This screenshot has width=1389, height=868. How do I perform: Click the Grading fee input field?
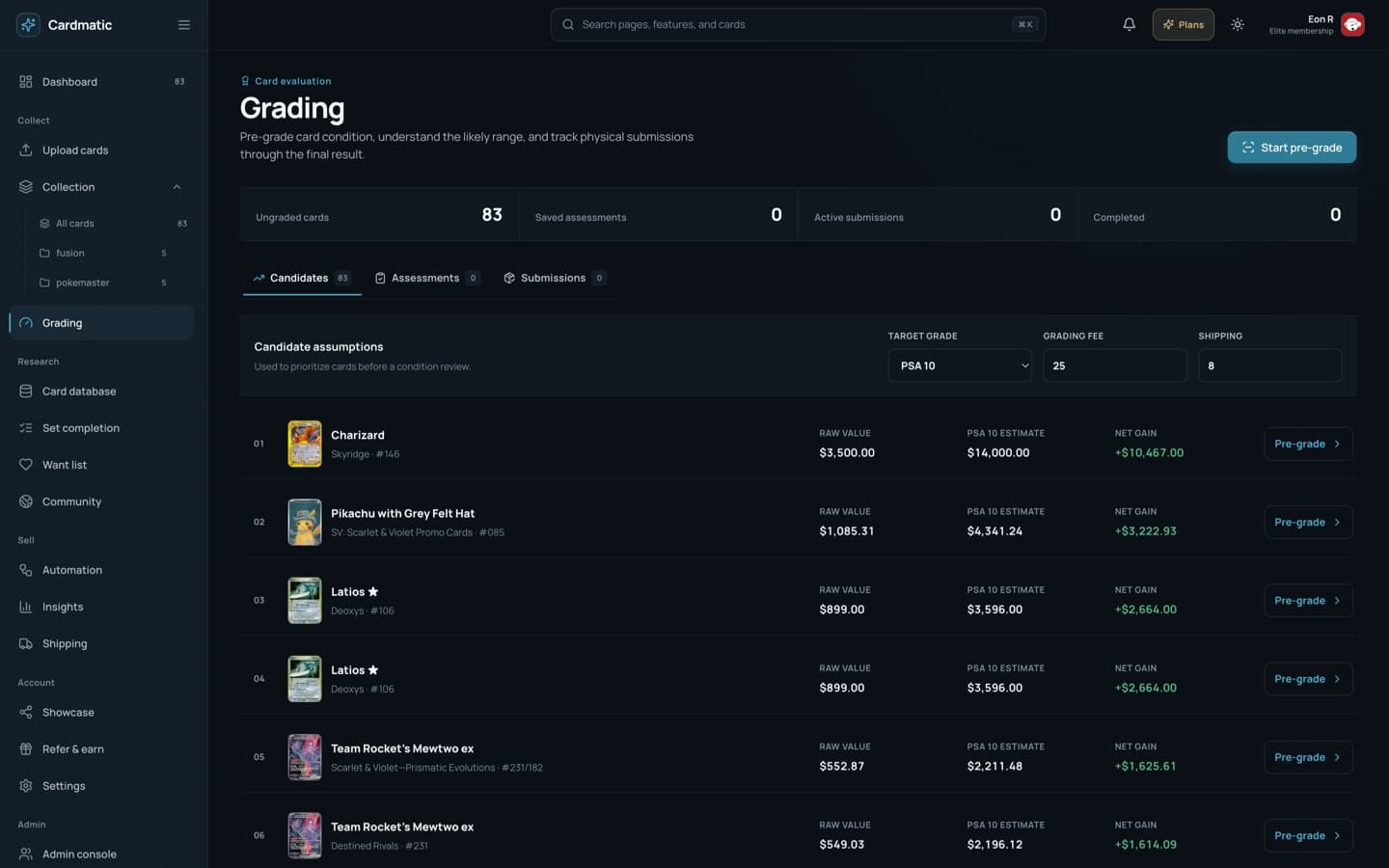click(1115, 366)
